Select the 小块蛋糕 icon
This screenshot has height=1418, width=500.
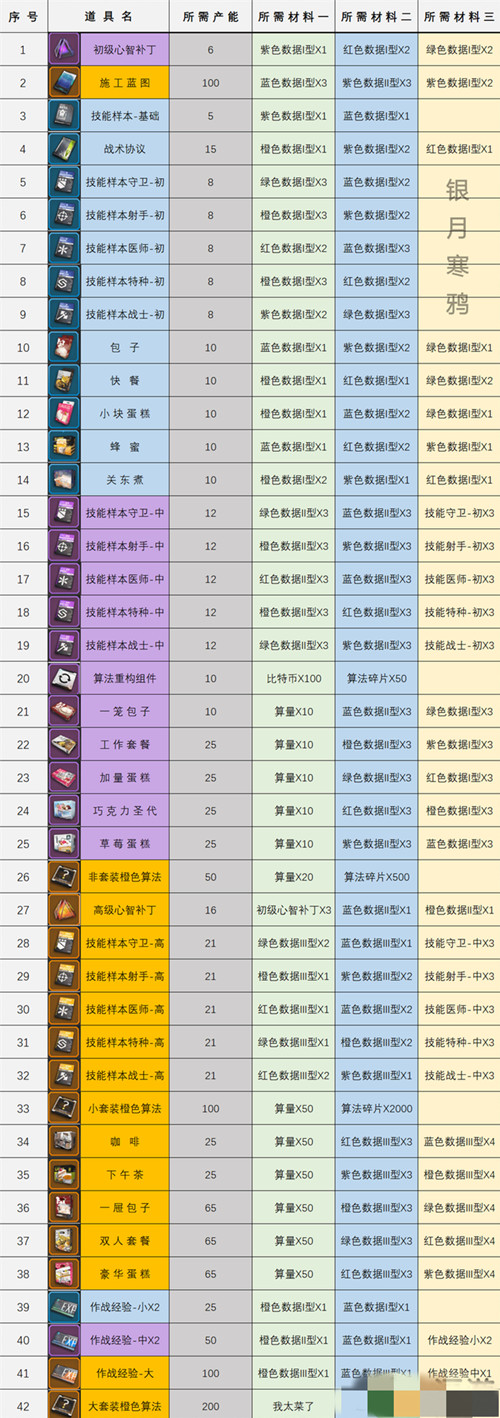(x=63, y=413)
